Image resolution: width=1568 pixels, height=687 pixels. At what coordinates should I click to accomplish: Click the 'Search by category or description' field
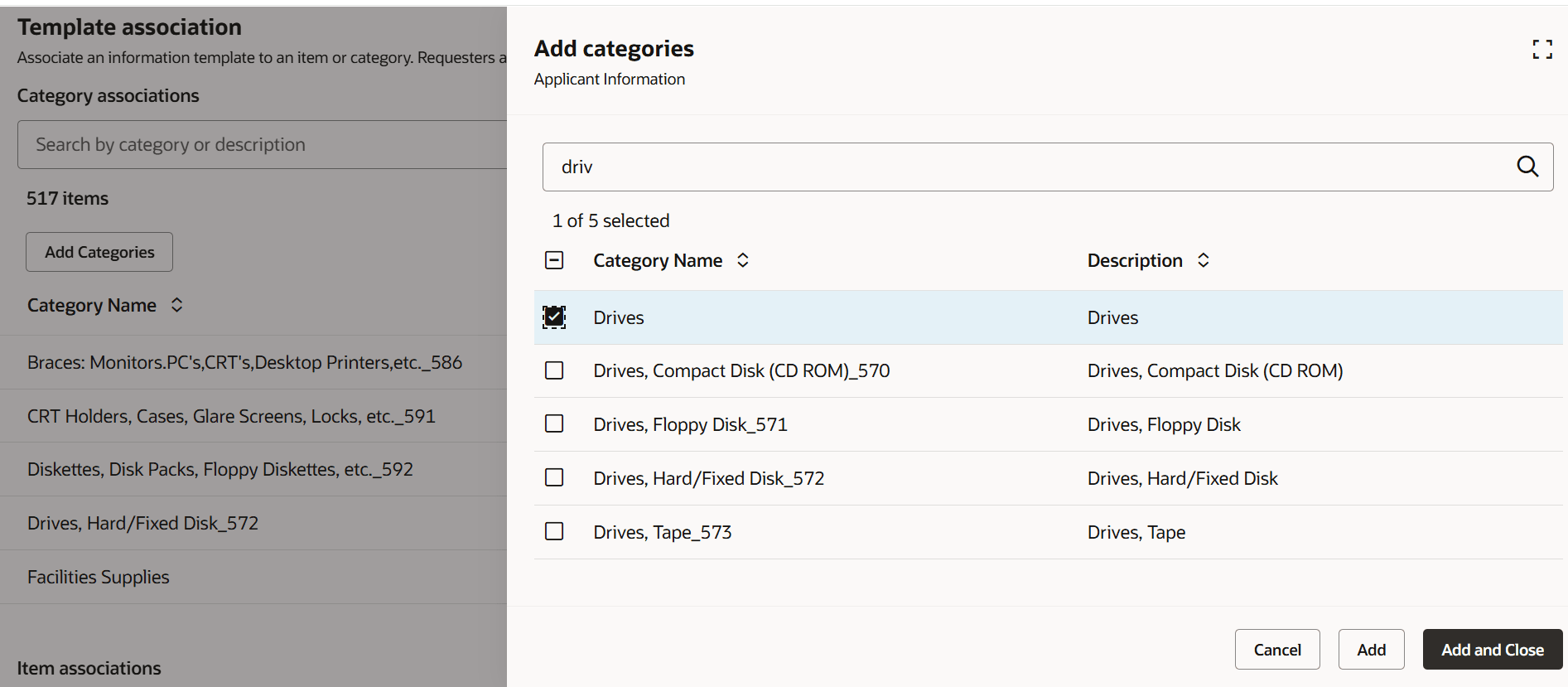(262, 144)
